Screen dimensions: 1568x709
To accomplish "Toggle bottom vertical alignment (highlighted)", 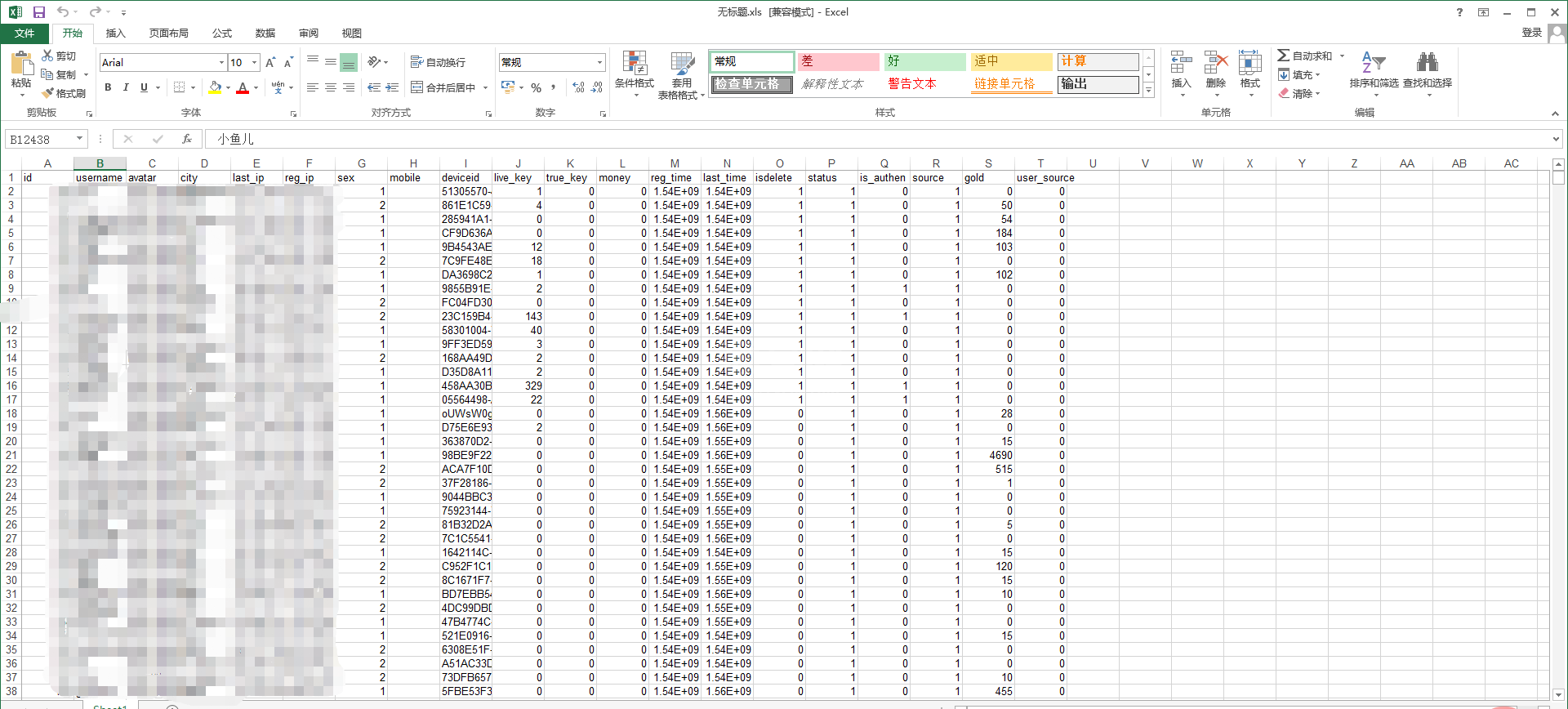I will click(x=349, y=62).
